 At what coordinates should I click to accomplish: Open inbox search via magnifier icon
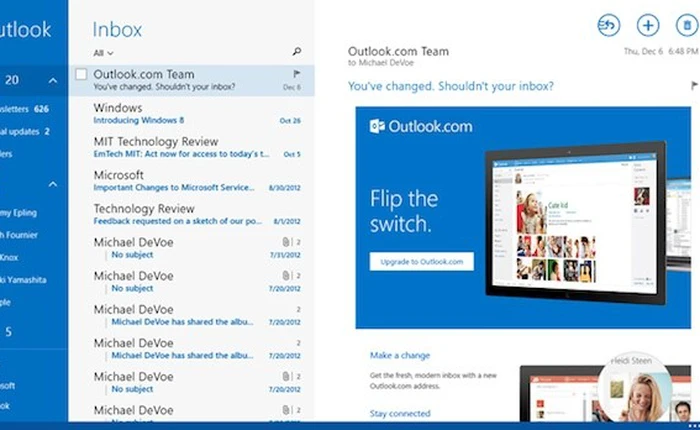[x=296, y=52]
